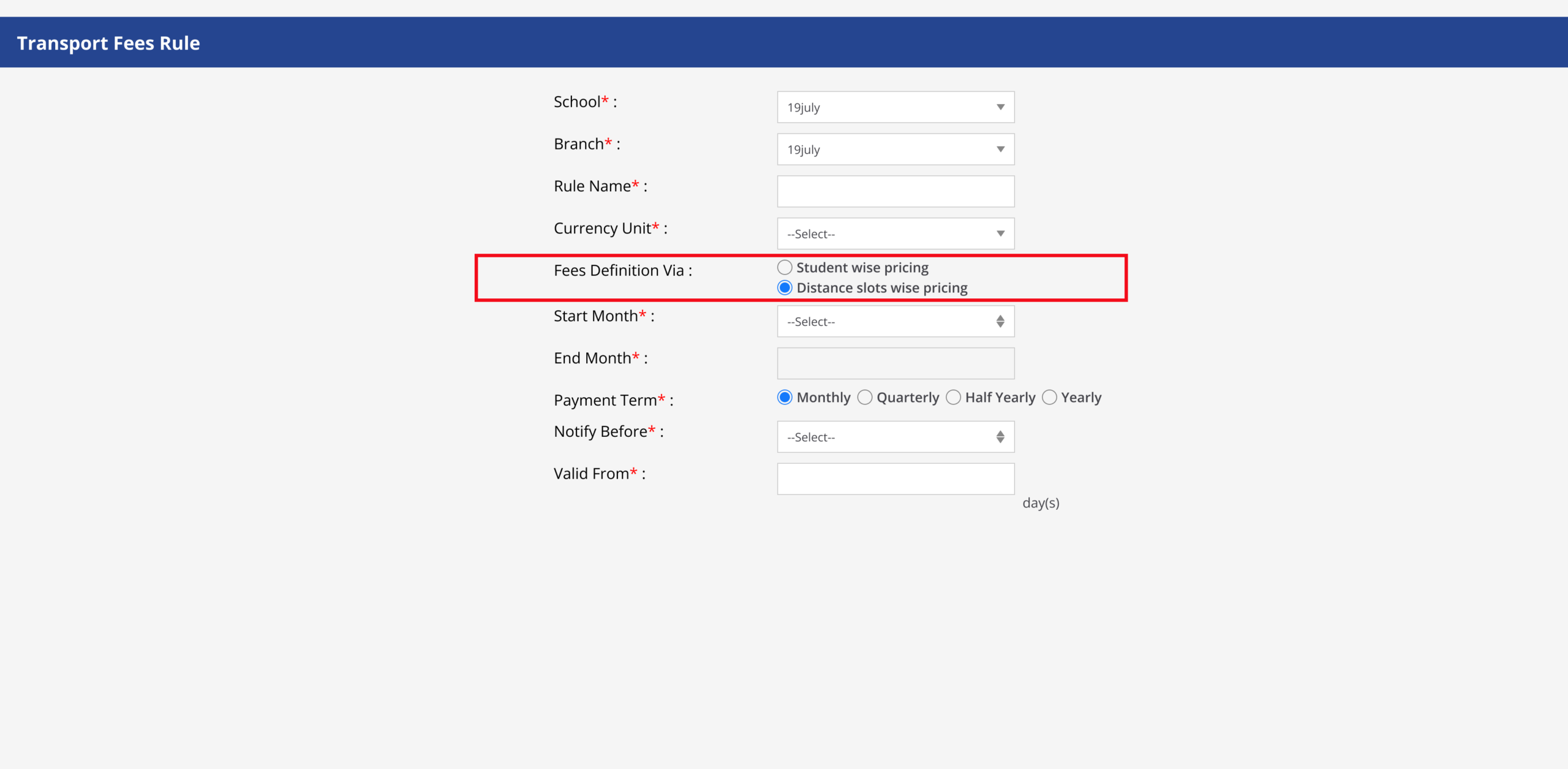
Task: Select Distance slots wise pricing option
Action: click(785, 288)
